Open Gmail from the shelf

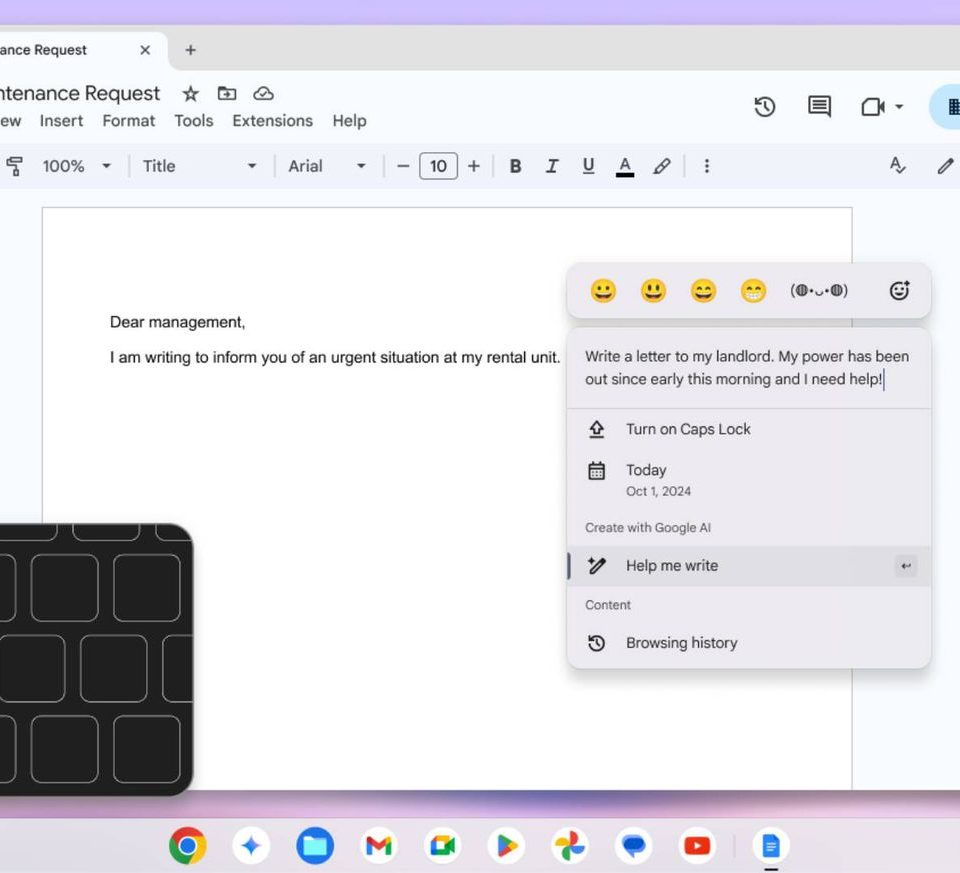pyautogui.click(x=378, y=846)
